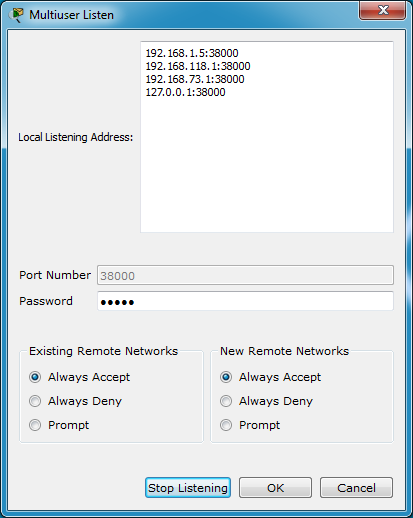Viewport: 413px width, 518px height.
Task: Confirm with the OK button
Action: click(x=275, y=488)
